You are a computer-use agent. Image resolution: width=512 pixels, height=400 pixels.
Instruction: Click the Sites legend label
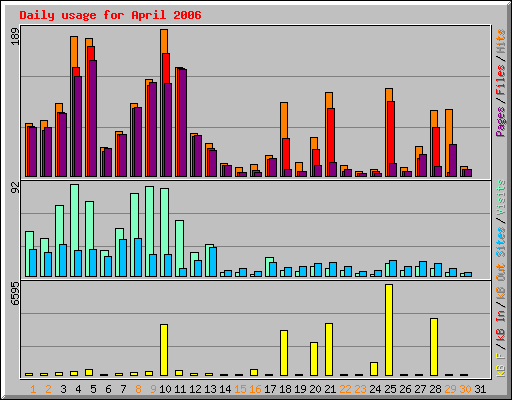point(501,242)
